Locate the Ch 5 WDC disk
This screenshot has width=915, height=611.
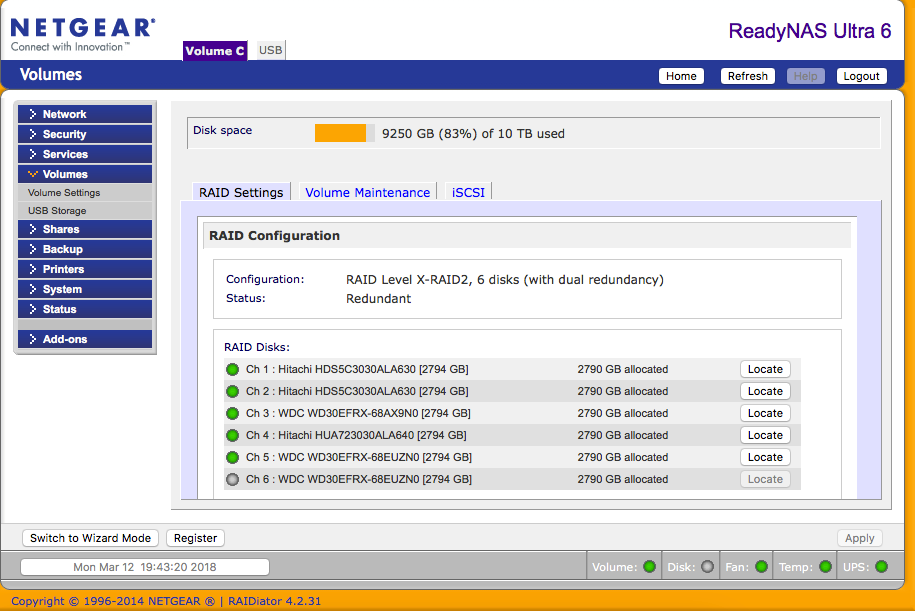(x=765, y=458)
